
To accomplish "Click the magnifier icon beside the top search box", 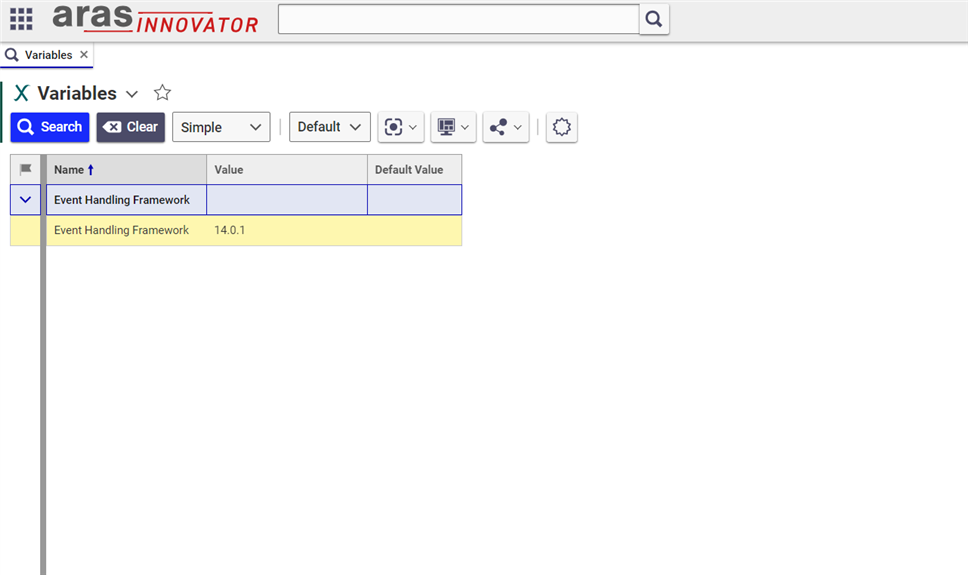I will tap(654, 19).
